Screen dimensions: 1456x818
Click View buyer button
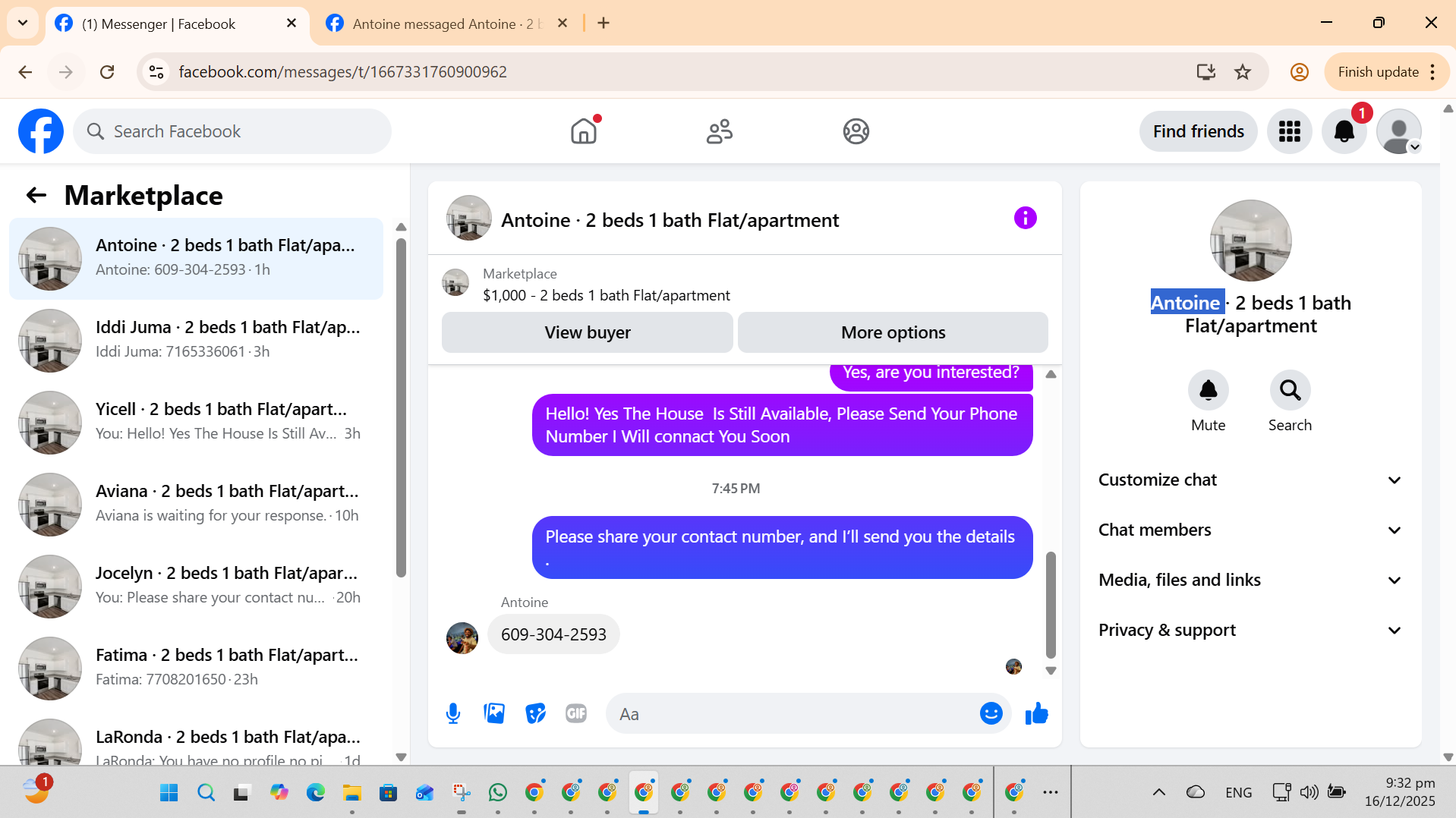point(588,332)
